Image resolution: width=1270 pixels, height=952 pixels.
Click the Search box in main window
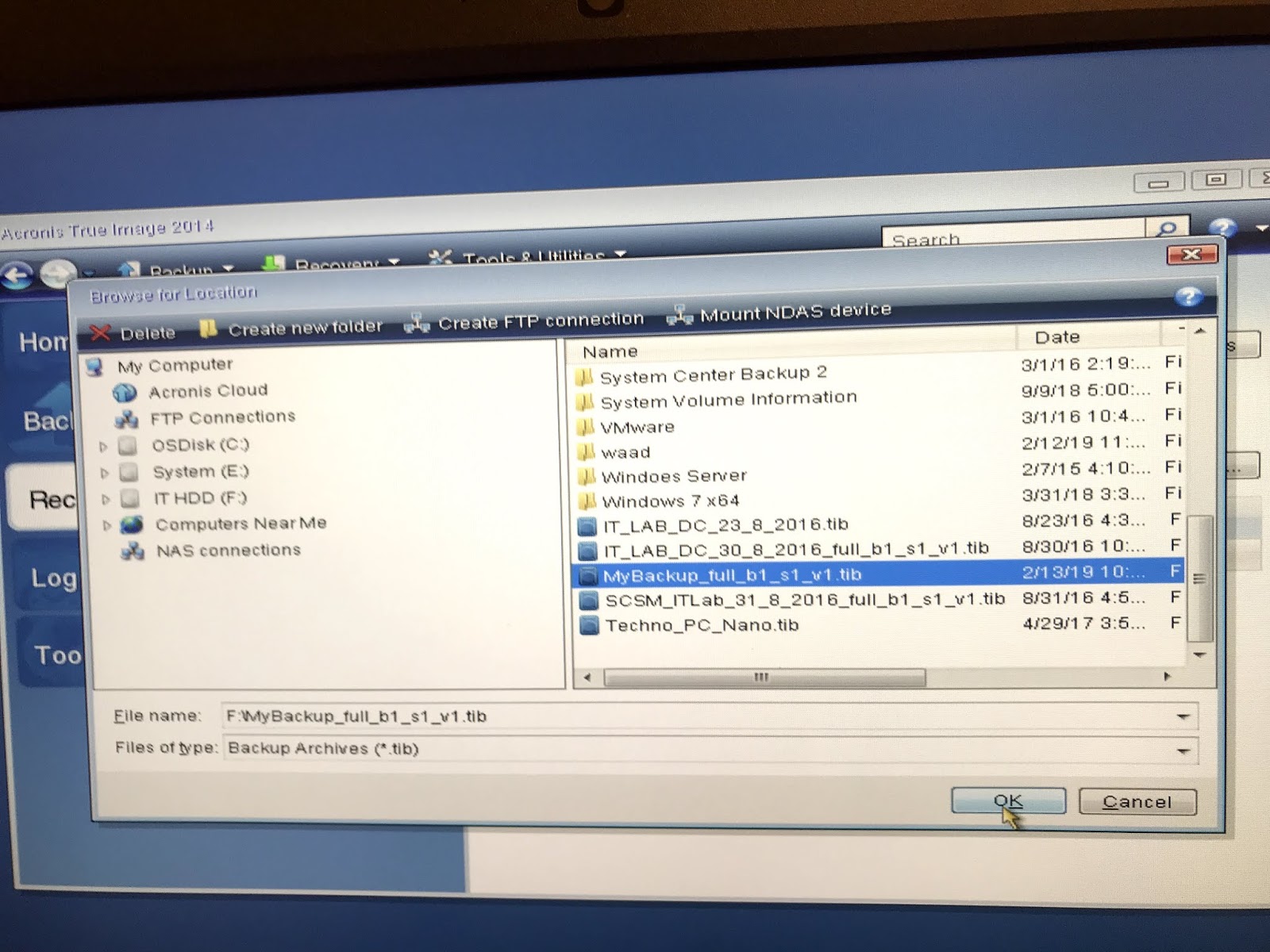click(1014, 236)
